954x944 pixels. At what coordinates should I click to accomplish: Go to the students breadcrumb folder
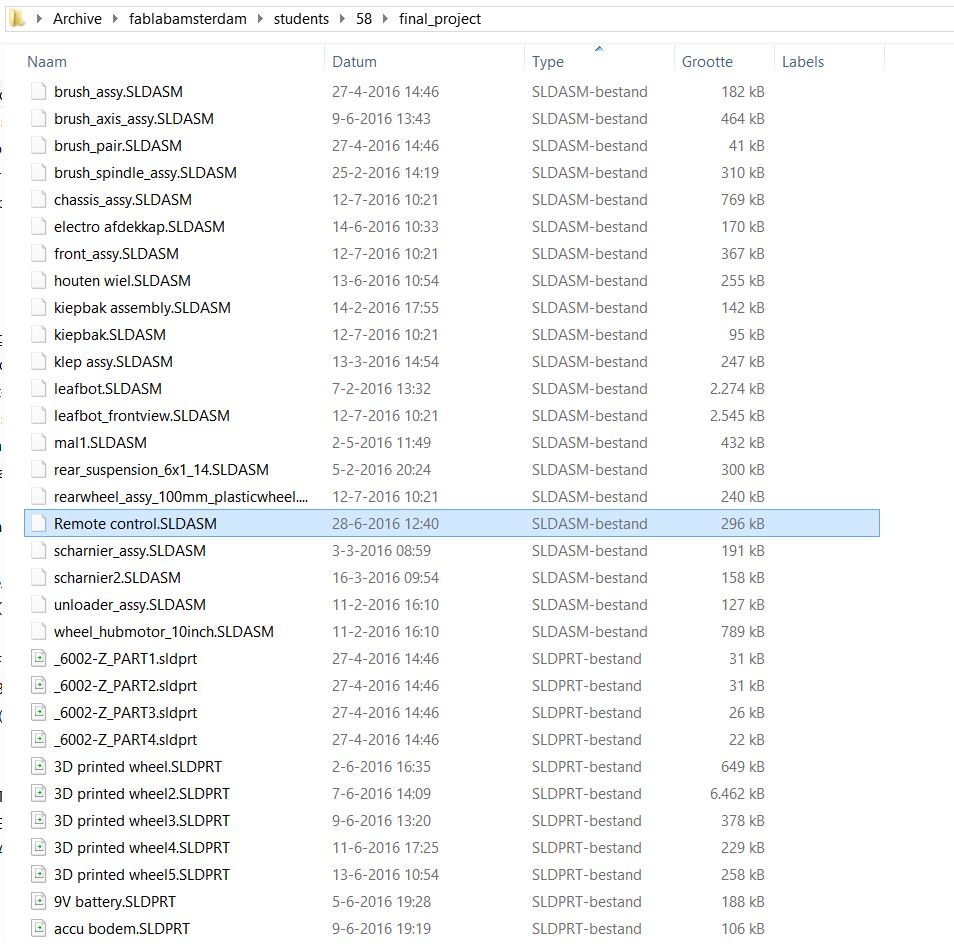(301, 19)
